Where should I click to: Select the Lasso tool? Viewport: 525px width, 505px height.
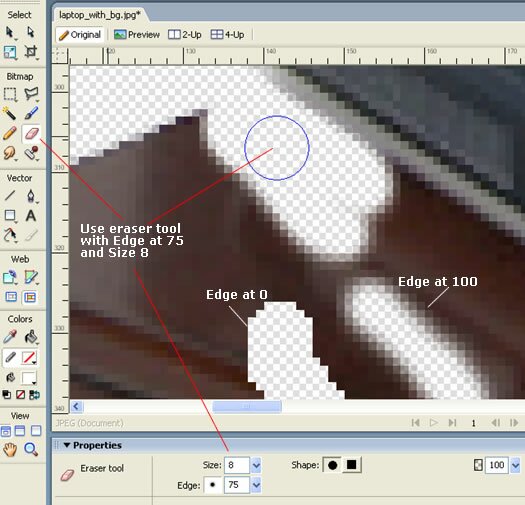[x=31, y=94]
